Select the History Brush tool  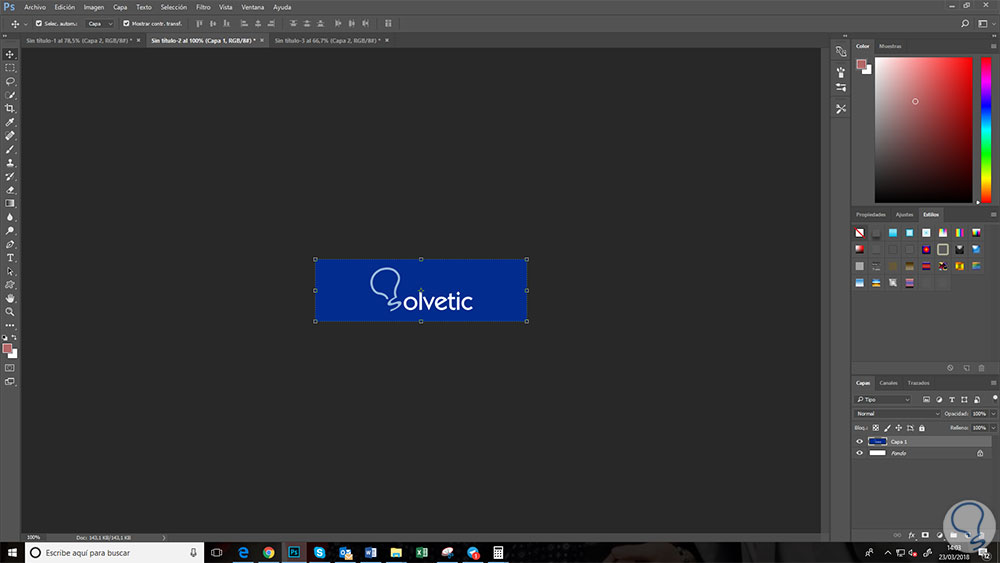point(10,177)
